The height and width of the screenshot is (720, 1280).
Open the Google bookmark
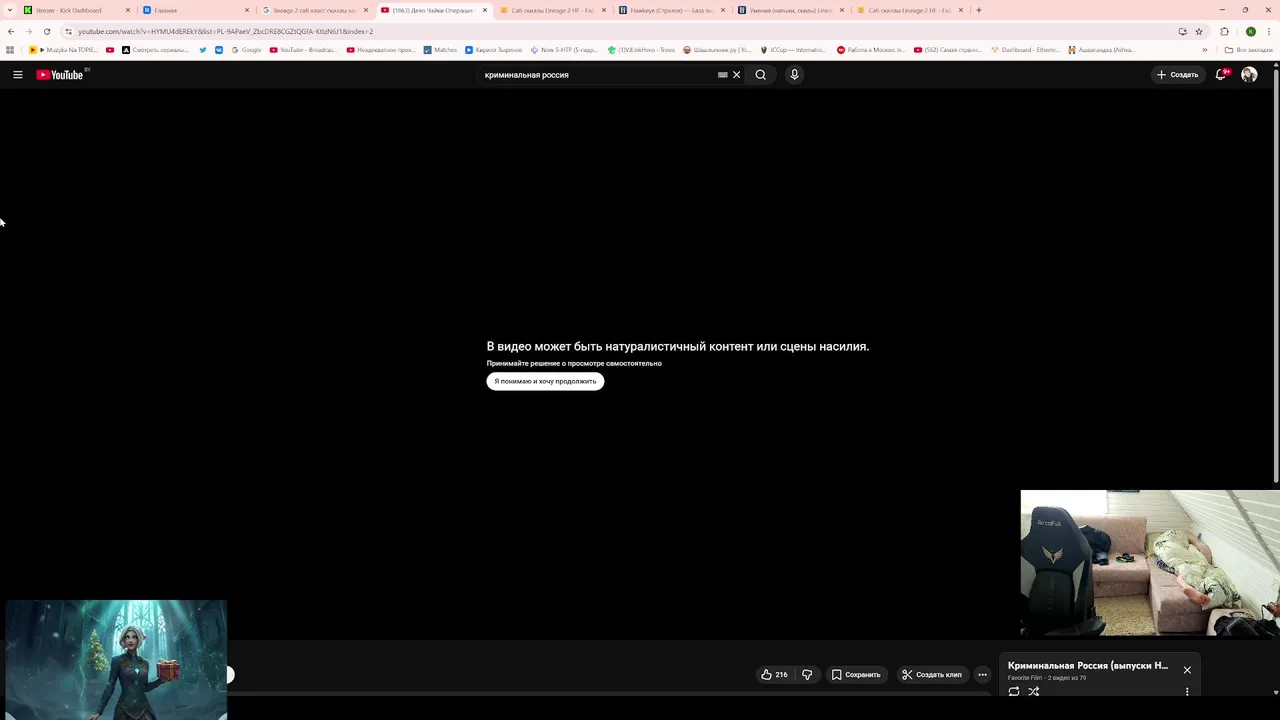point(246,50)
